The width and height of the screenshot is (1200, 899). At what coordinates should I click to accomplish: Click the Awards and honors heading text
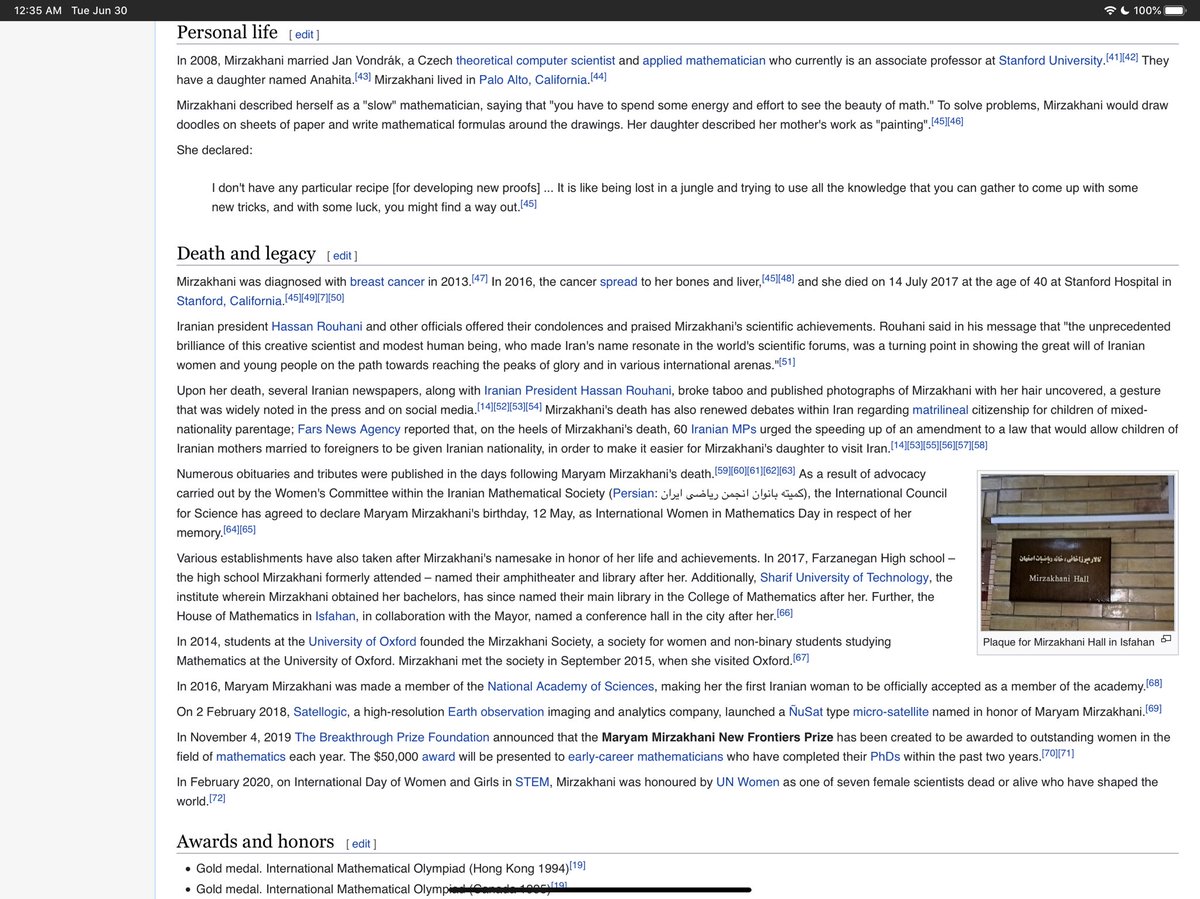pos(255,841)
